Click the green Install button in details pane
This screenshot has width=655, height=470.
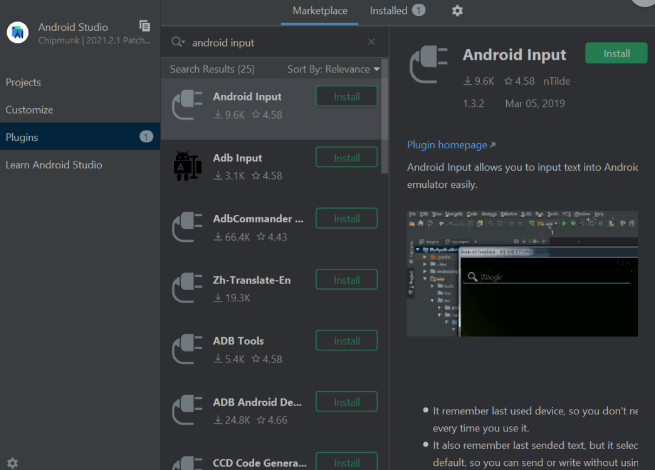coord(616,53)
